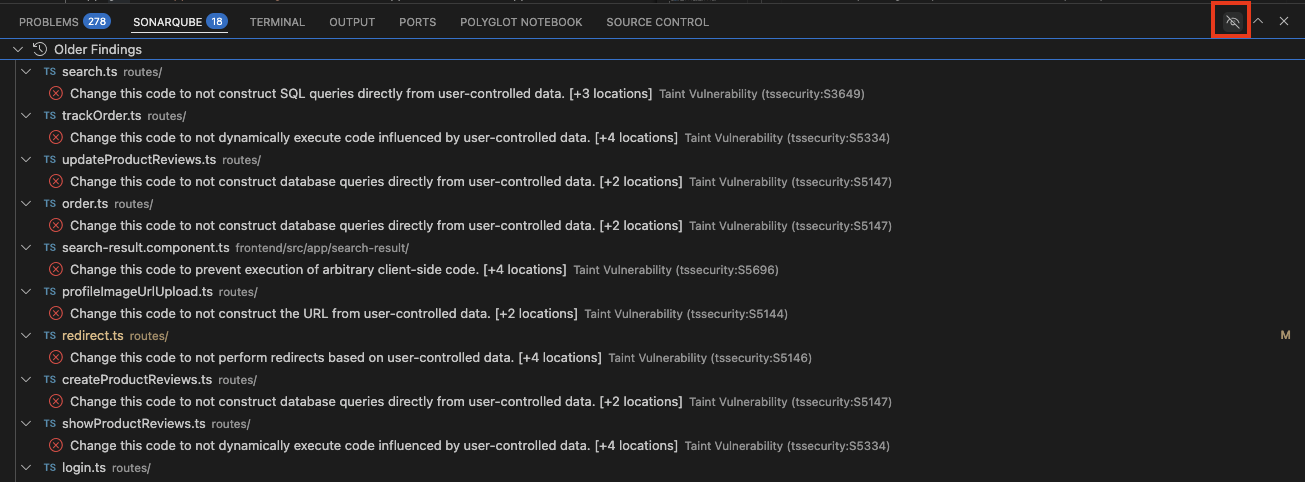Open the Source Control tab
The width and height of the screenshot is (1305, 482).
click(657, 22)
